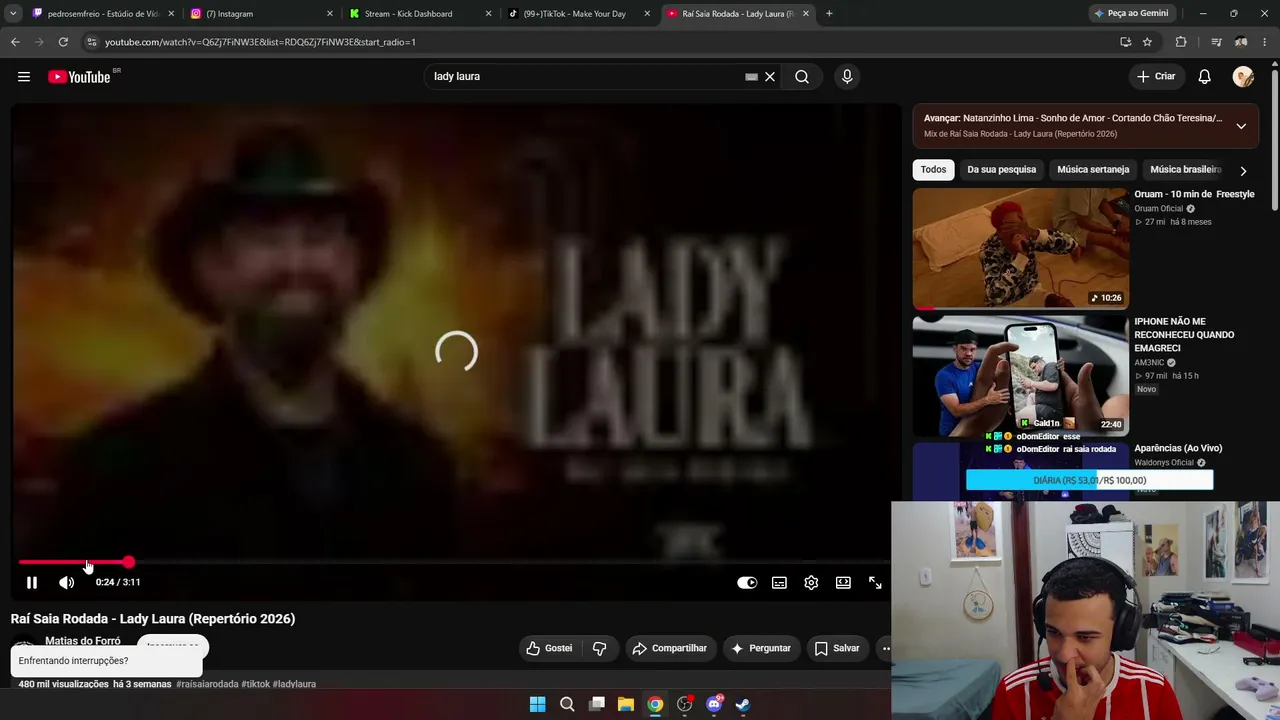The width and height of the screenshot is (1280, 720).
Task: Open Chrome menu three dots
Action: (1265, 42)
